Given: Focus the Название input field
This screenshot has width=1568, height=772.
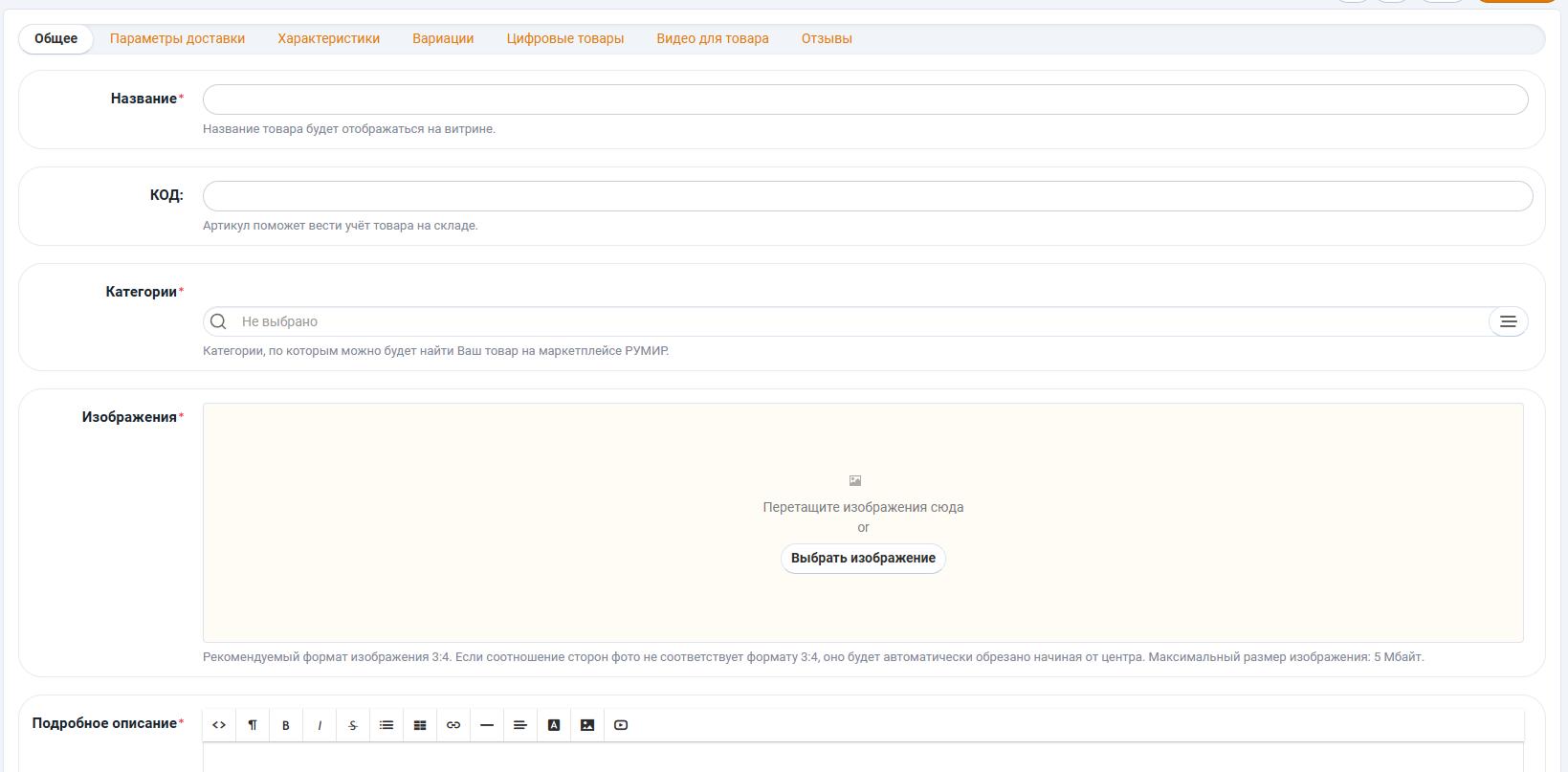Looking at the screenshot, I should coord(865,99).
